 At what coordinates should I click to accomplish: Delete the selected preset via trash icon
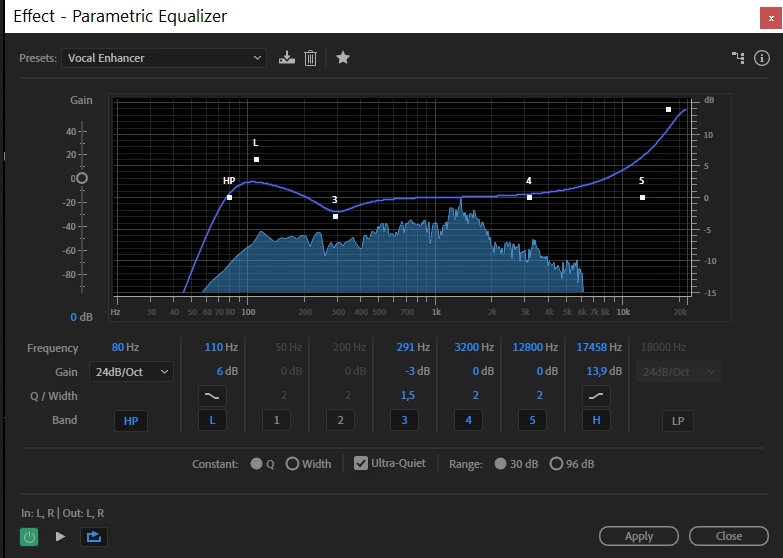coord(310,58)
